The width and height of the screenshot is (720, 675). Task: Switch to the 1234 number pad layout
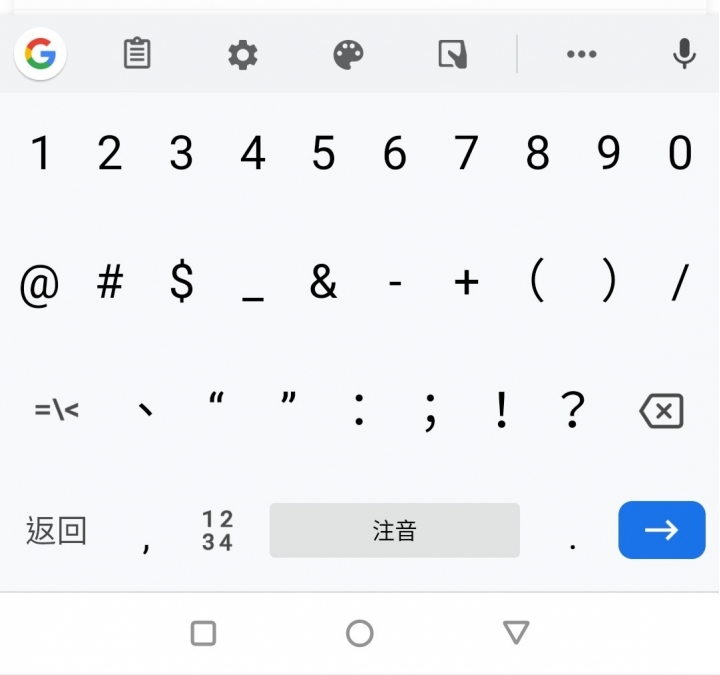pyautogui.click(x=217, y=530)
